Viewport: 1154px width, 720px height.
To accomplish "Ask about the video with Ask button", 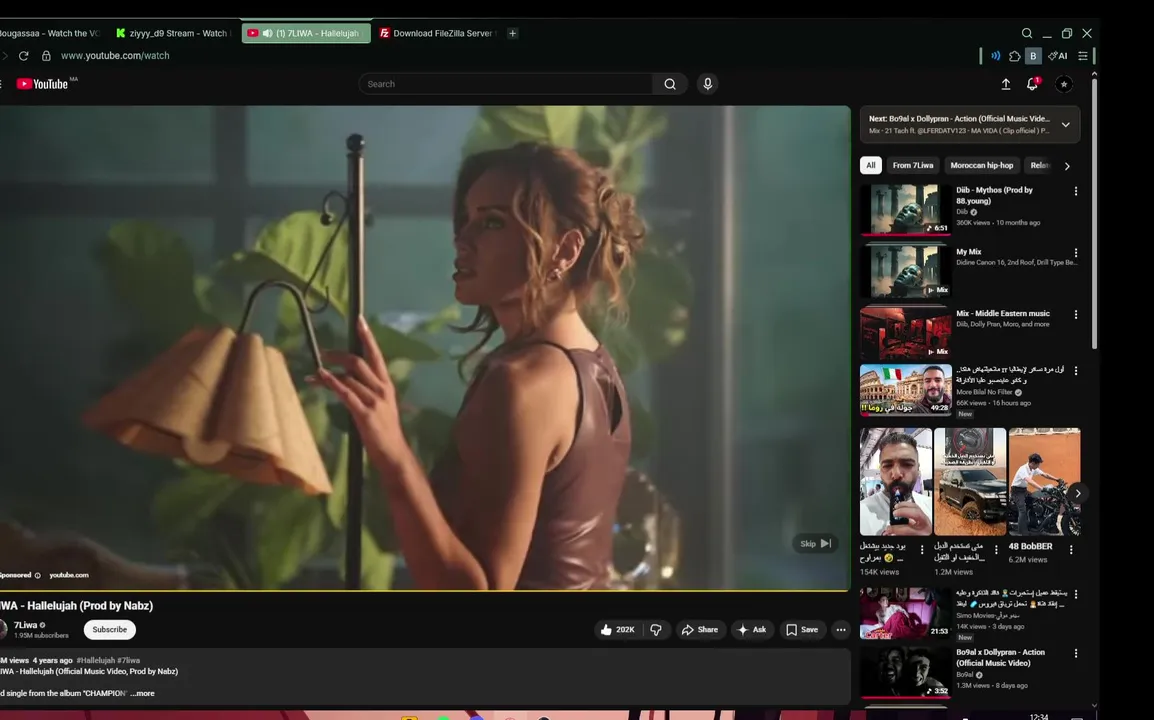I will click(x=752, y=629).
